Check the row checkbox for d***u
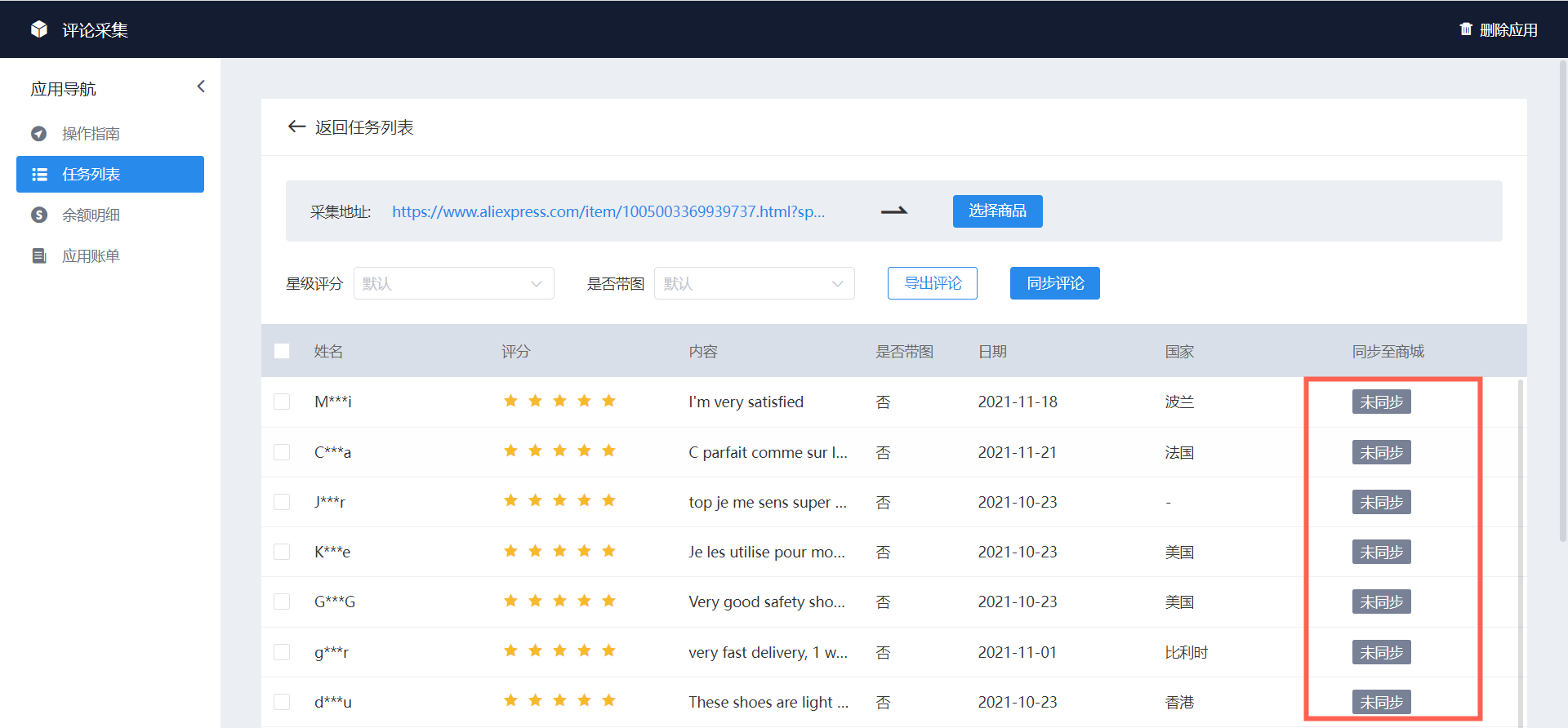 (x=282, y=702)
